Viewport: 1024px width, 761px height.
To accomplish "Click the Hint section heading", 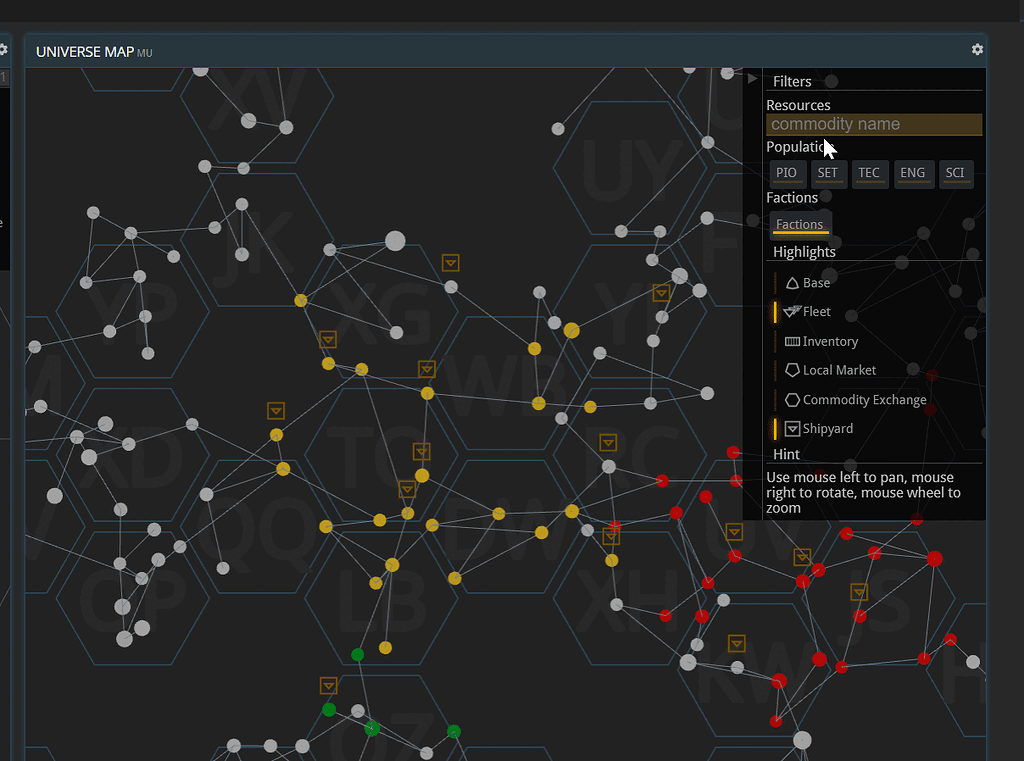I will coord(786,455).
